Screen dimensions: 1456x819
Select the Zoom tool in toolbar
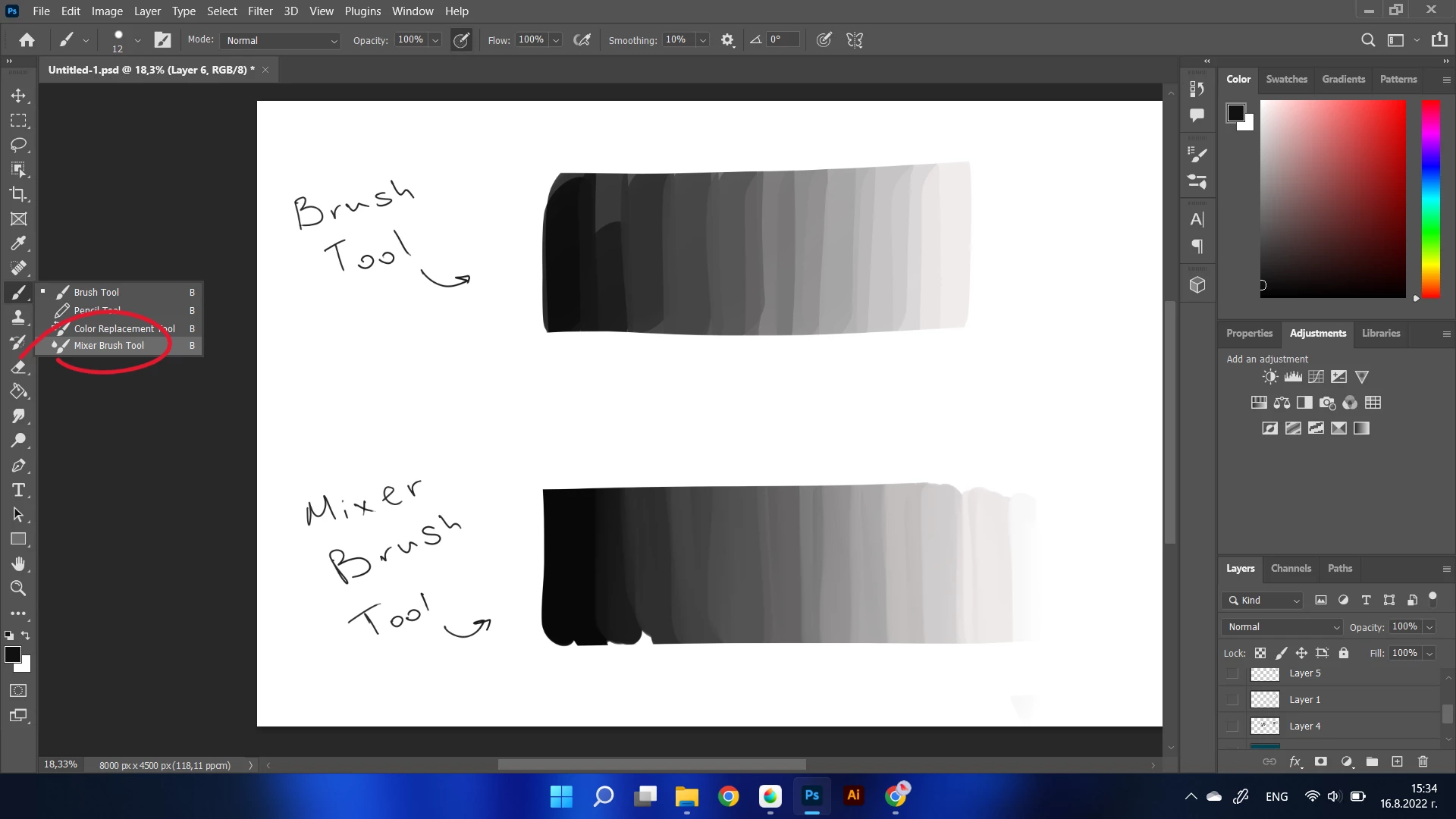pyautogui.click(x=19, y=588)
